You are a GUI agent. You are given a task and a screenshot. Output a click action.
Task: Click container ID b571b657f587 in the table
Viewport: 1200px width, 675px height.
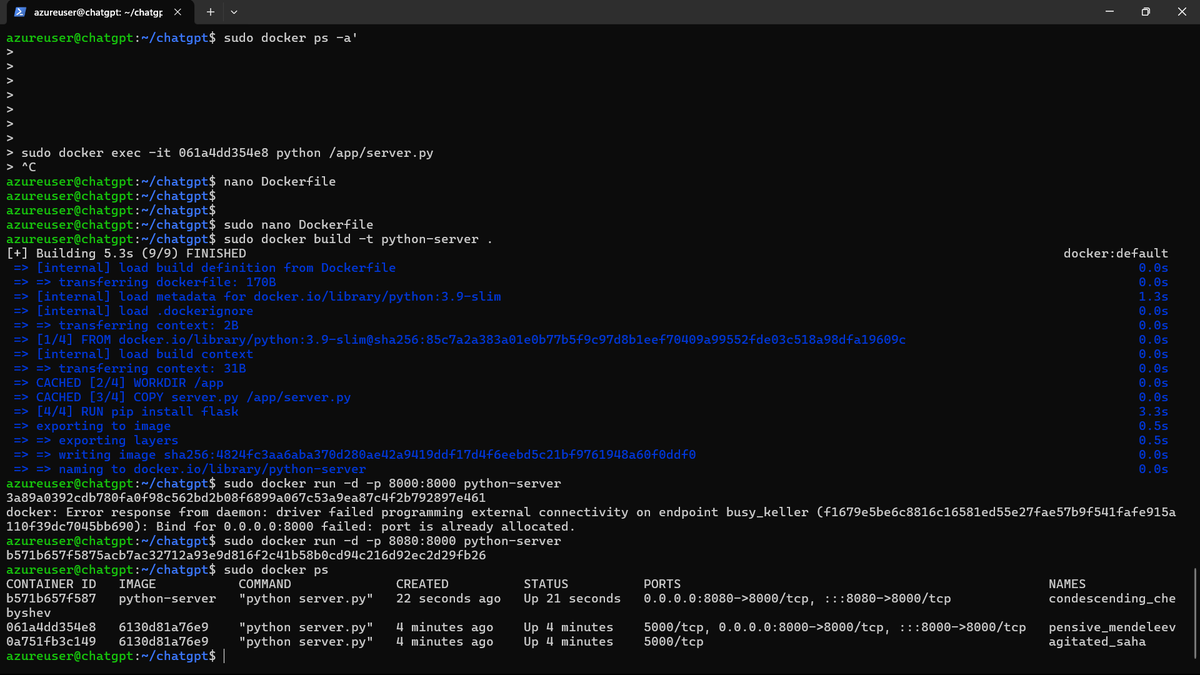(x=51, y=598)
